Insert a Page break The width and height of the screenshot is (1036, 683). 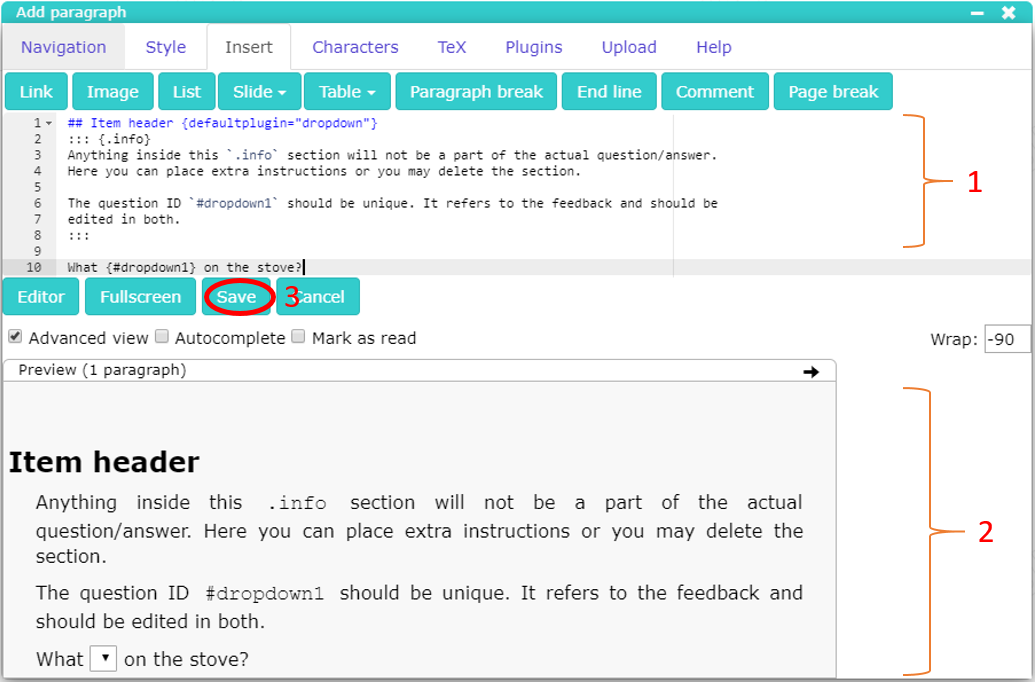tap(833, 92)
